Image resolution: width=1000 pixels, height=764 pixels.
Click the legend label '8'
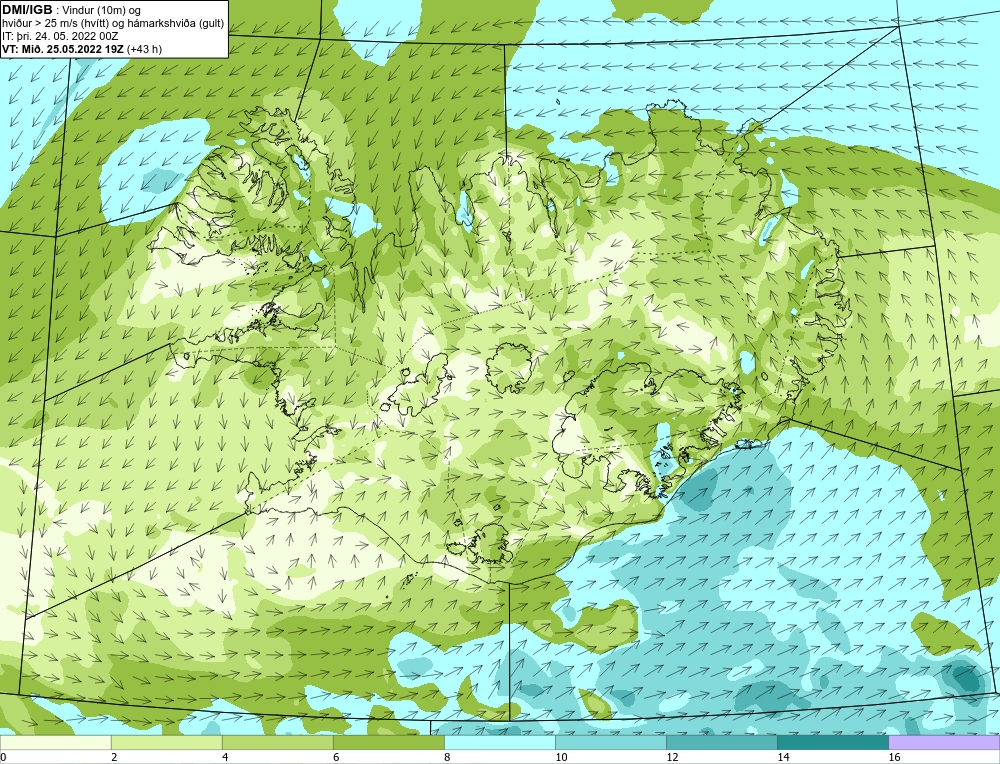[x=447, y=757]
